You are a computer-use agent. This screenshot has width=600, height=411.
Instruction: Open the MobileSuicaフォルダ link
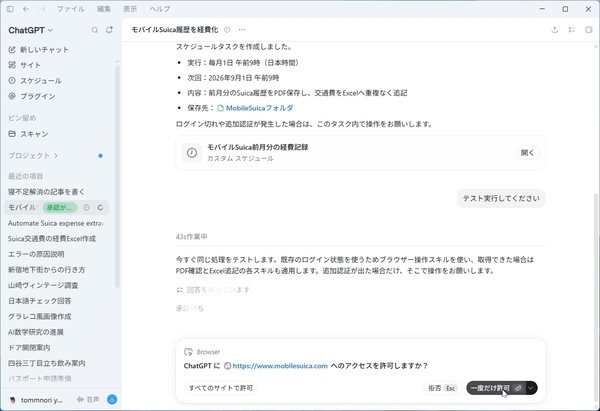(x=255, y=108)
